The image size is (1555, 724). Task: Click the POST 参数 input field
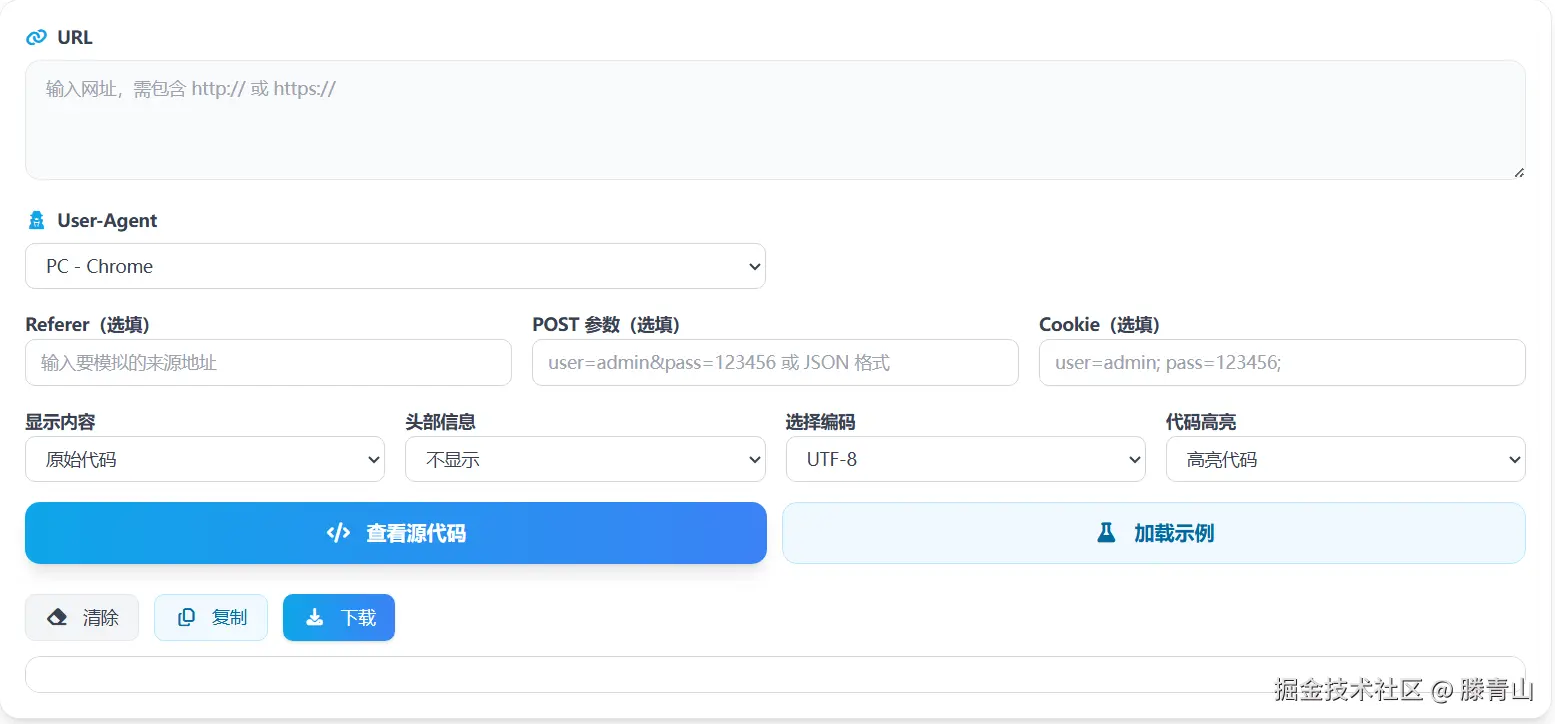775,362
